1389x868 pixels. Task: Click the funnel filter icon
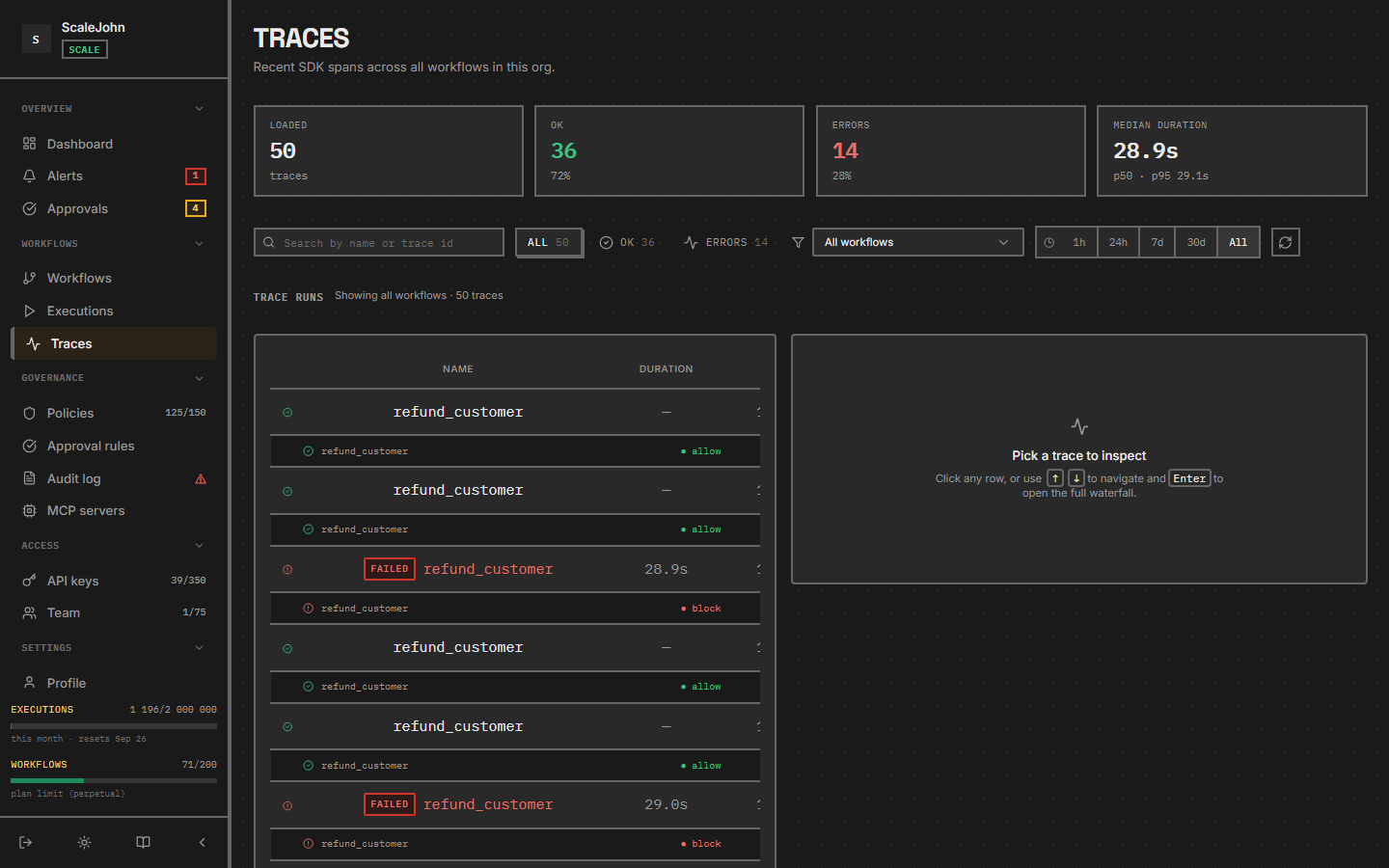tap(798, 243)
